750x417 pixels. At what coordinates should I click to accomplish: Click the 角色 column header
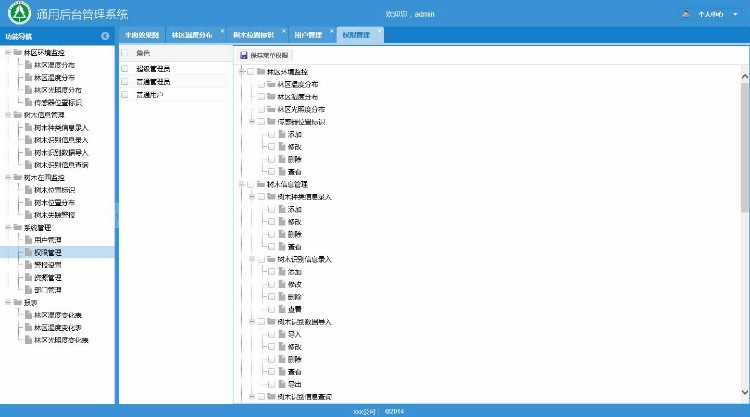click(x=143, y=53)
